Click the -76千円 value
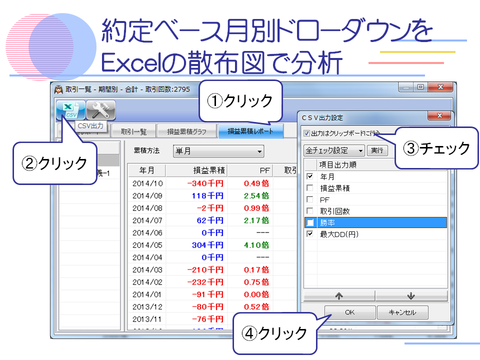This screenshot has width=480, height=360. pos(208,319)
